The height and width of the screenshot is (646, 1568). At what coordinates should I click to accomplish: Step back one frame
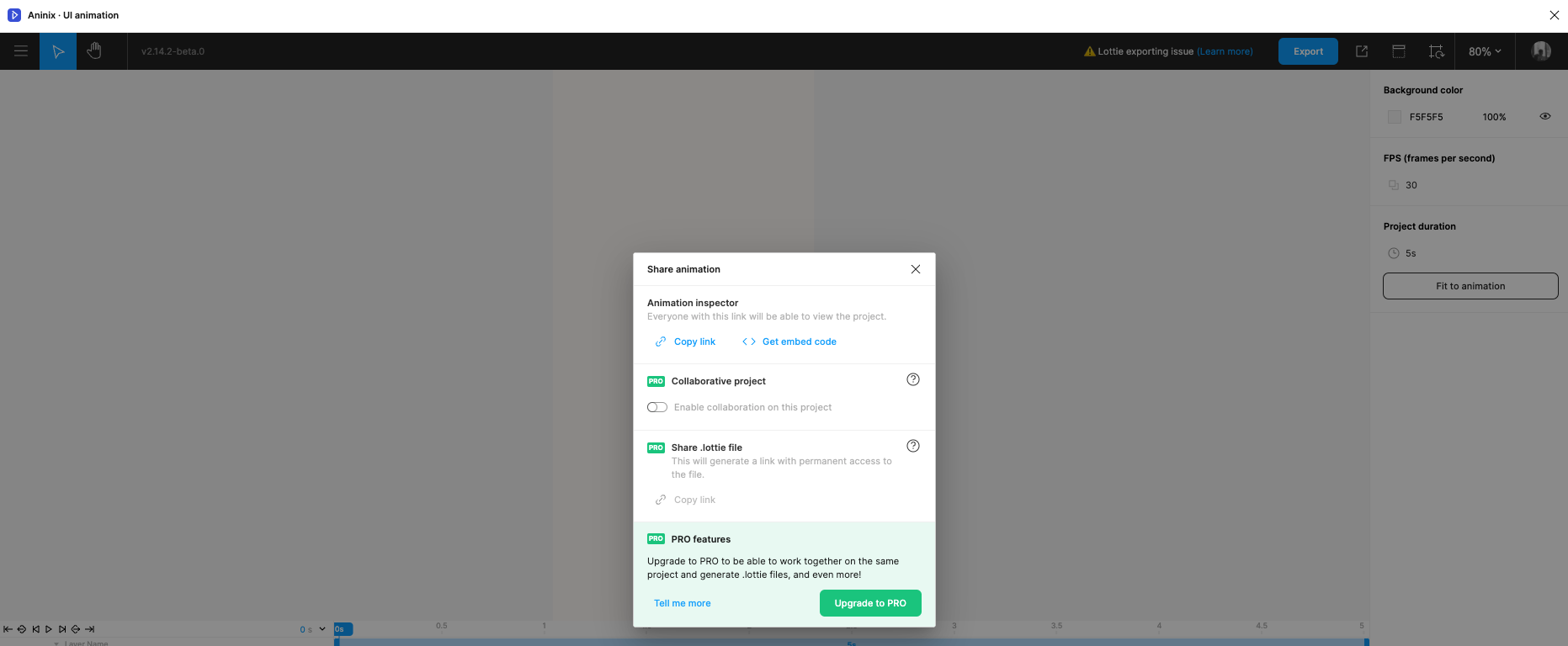click(x=35, y=629)
